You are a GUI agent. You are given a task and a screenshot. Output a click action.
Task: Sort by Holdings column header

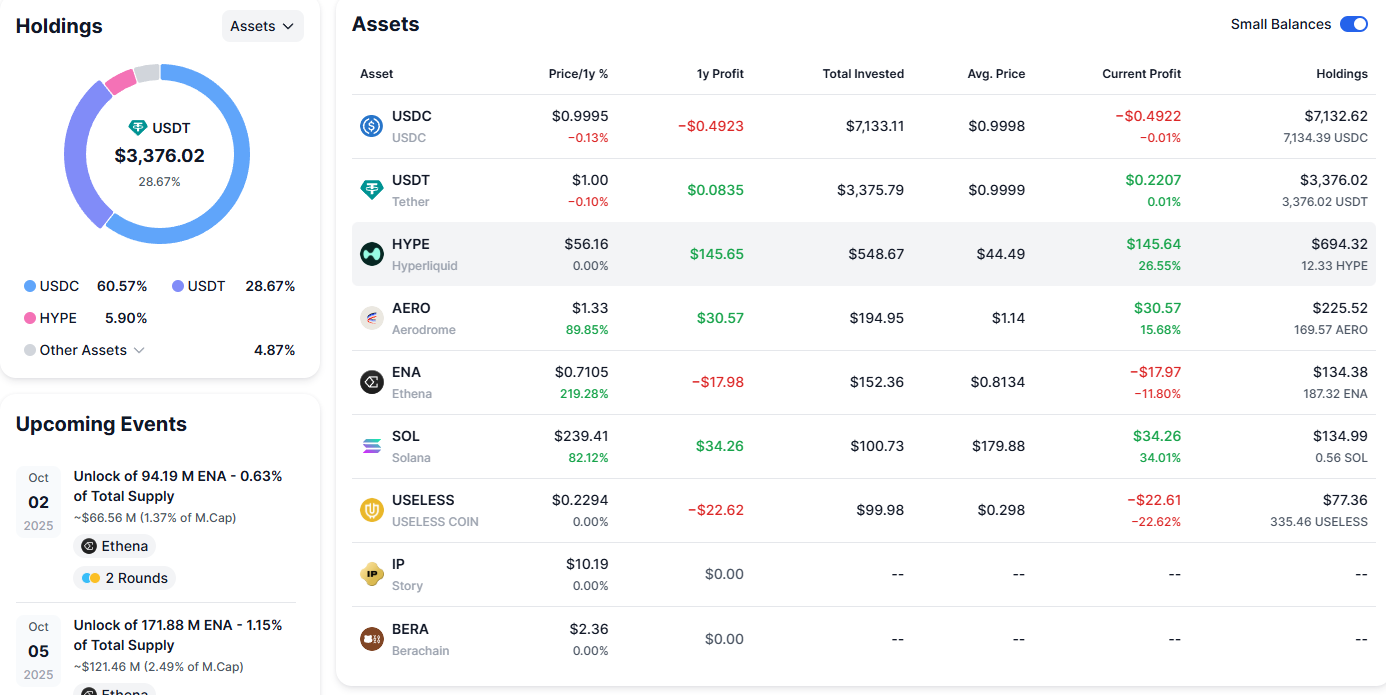click(1342, 74)
